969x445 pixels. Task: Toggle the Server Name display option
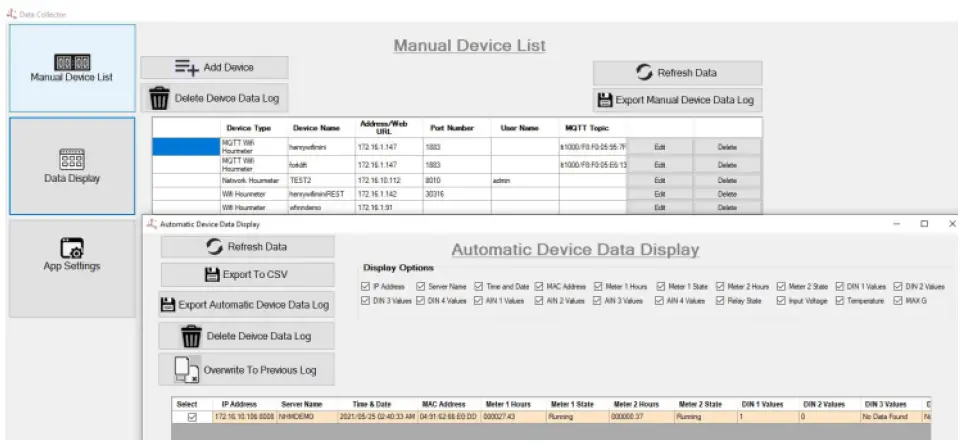click(x=420, y=287)
